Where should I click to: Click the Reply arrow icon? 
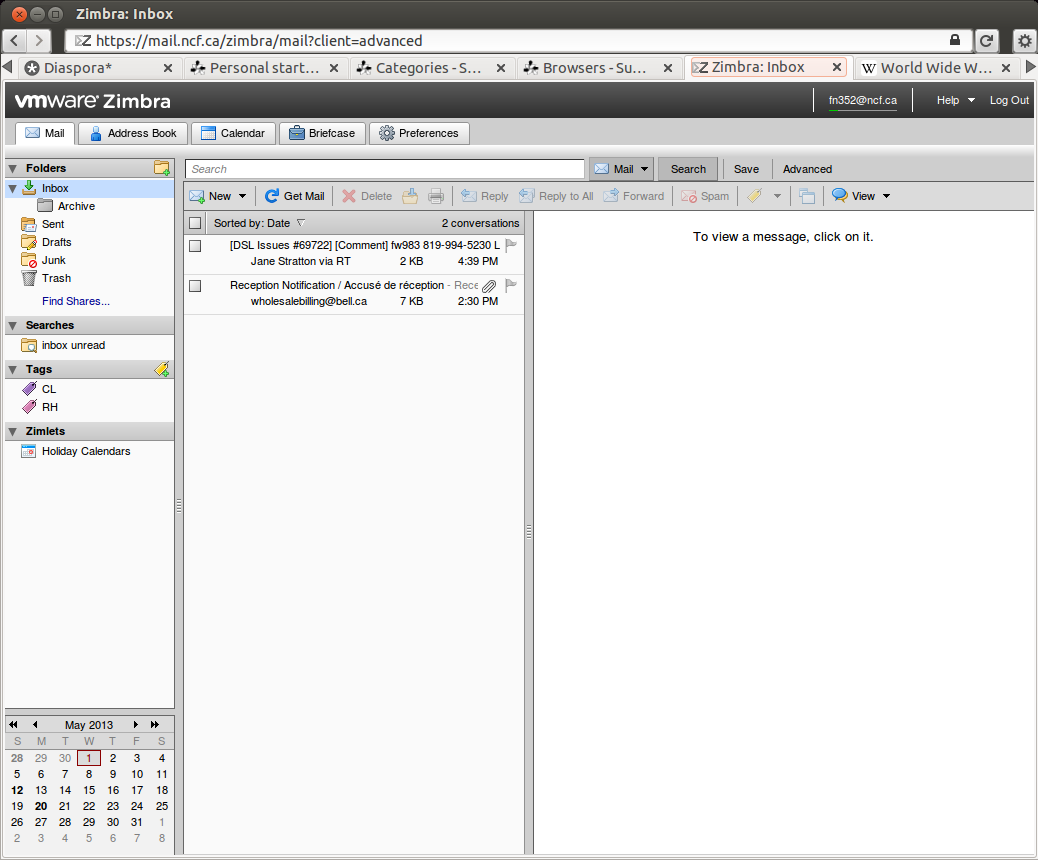coord(469,196)
